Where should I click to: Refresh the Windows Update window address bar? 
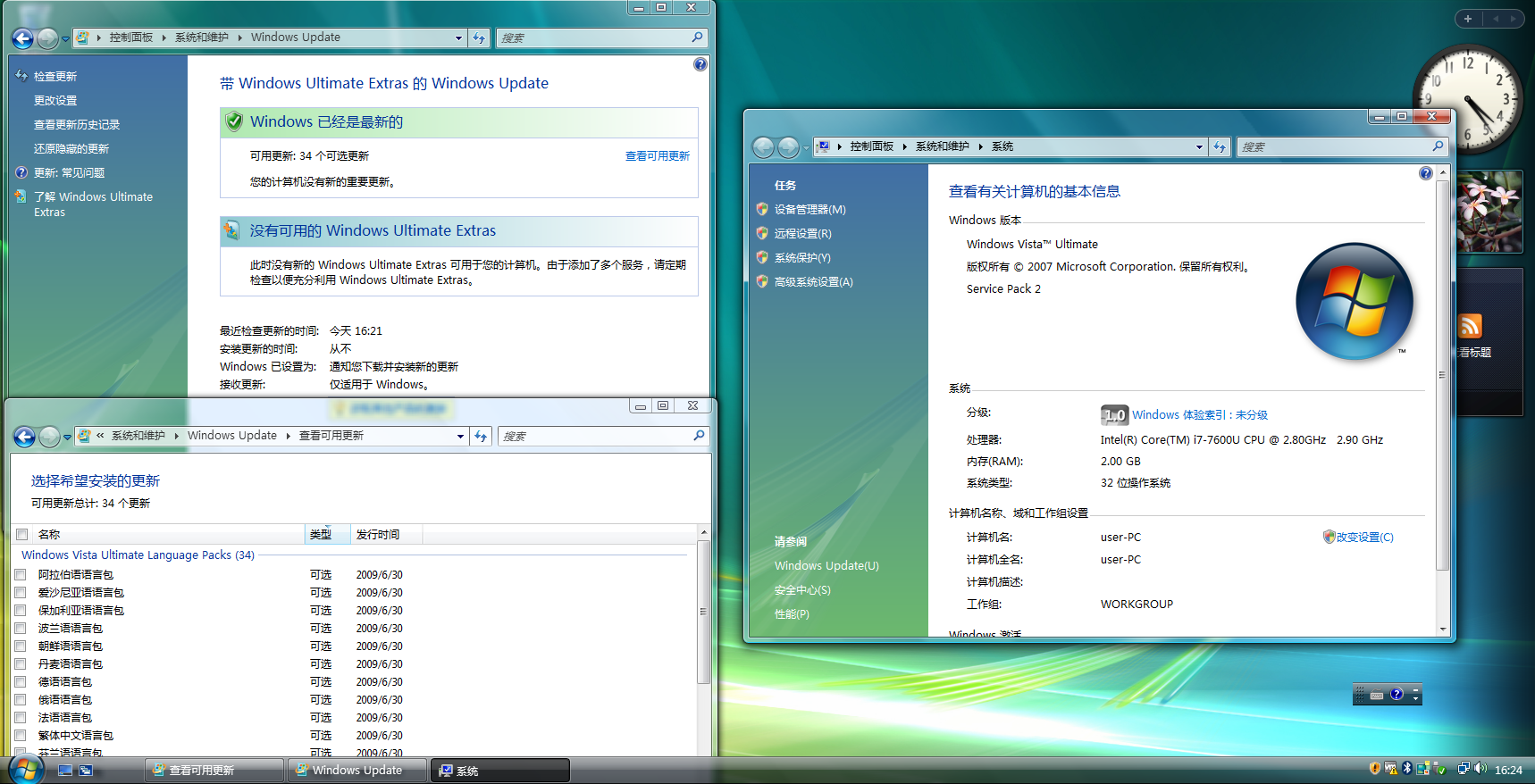coord(480,38)
